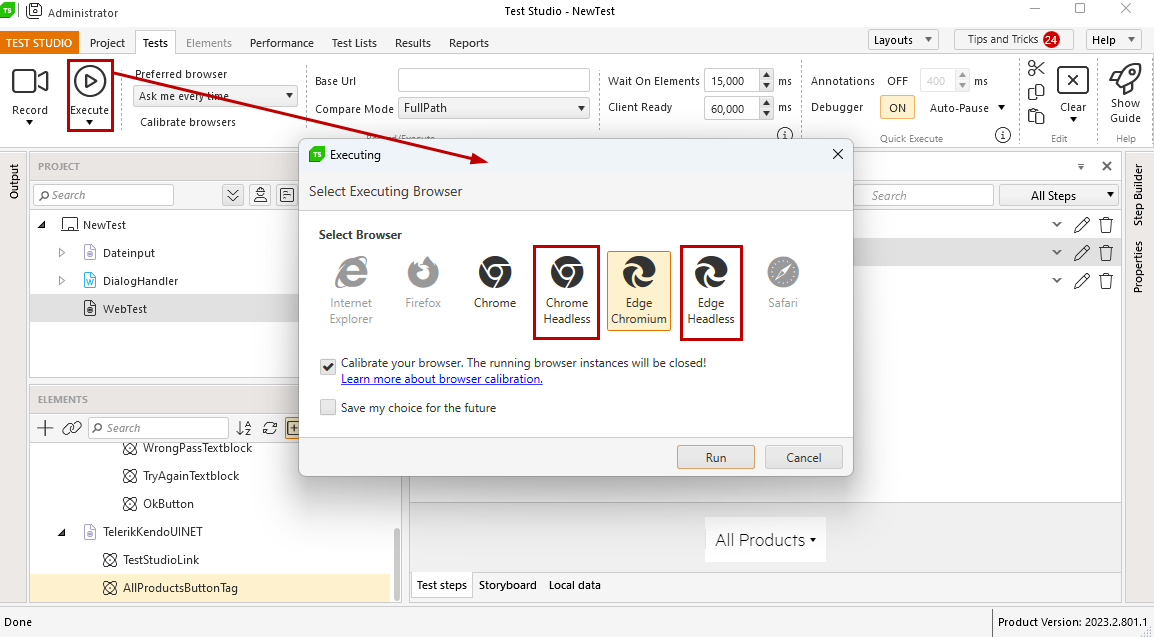The width and height of the screenshot is (1154, 637).
Task: Sort elements alphabetically A-Z
Action: pyautogui.click(x=244, y=428)
